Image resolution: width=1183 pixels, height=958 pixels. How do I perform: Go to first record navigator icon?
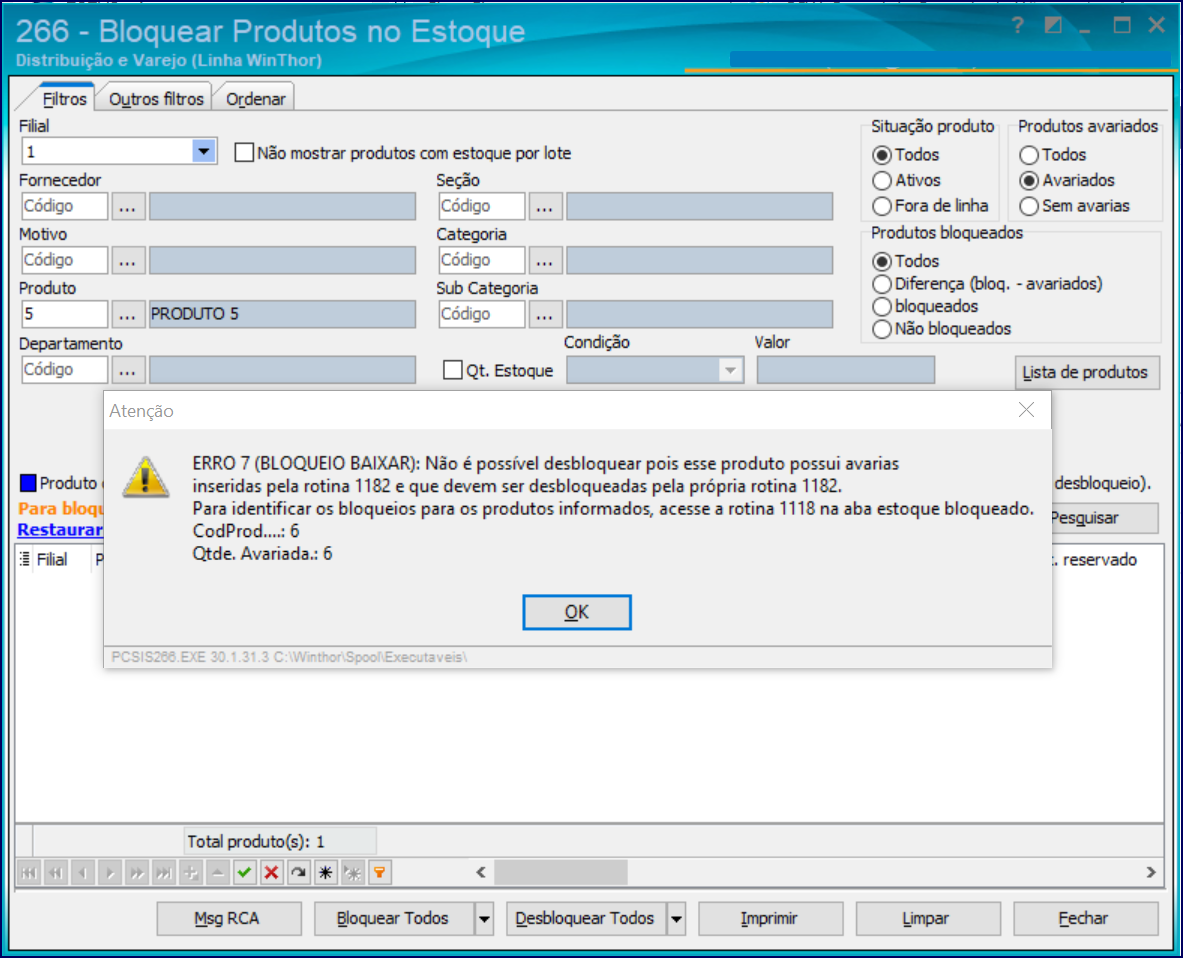(29, 873)
